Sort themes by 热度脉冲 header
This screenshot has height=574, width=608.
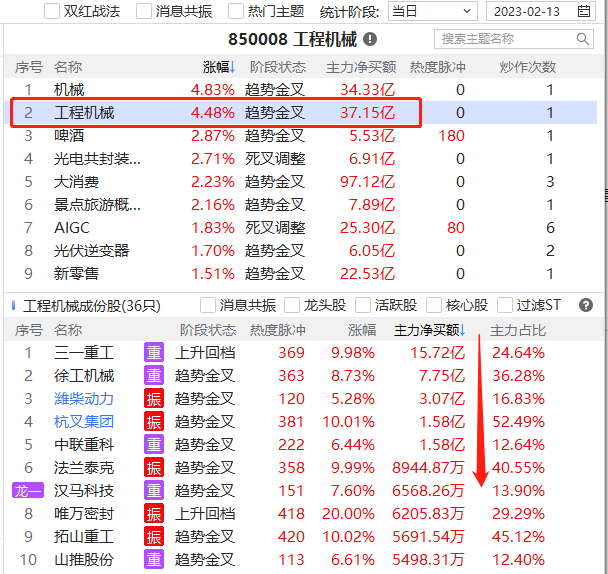click(x=438, y=67)
